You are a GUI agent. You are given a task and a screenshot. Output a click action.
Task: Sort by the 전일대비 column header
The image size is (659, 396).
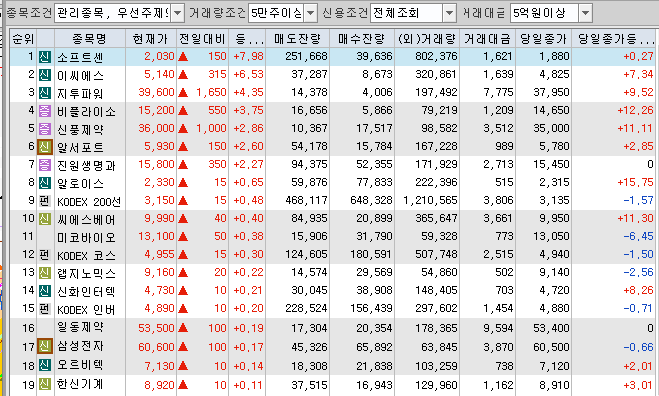[203, 39]
